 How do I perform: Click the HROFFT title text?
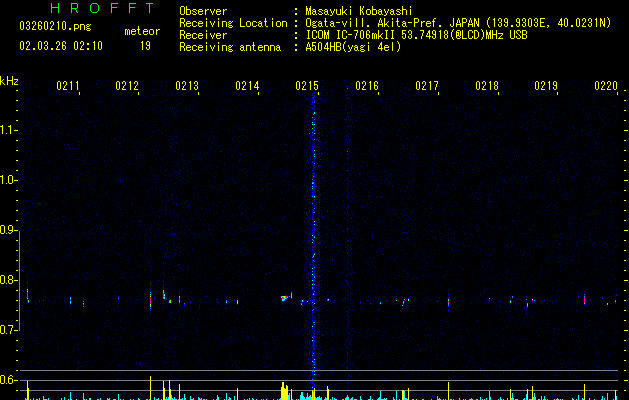coord(102,8)
